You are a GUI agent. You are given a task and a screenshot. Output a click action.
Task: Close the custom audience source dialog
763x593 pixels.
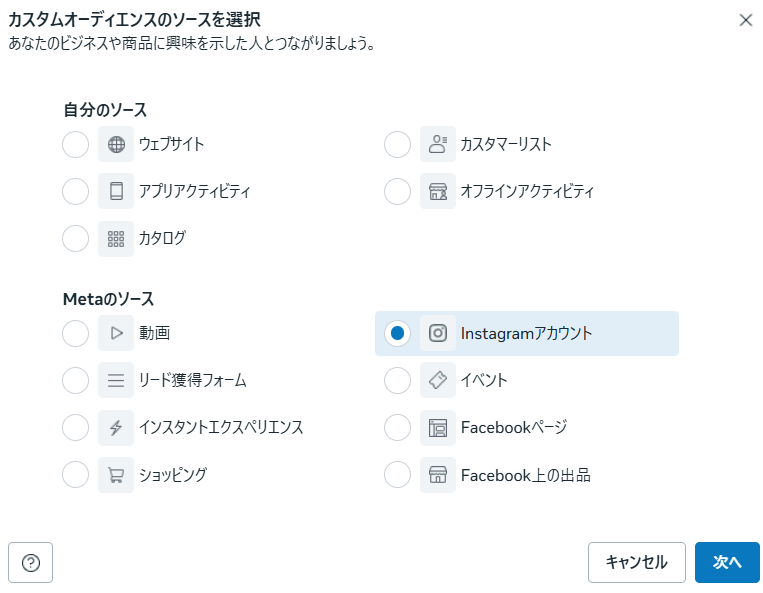745,20
